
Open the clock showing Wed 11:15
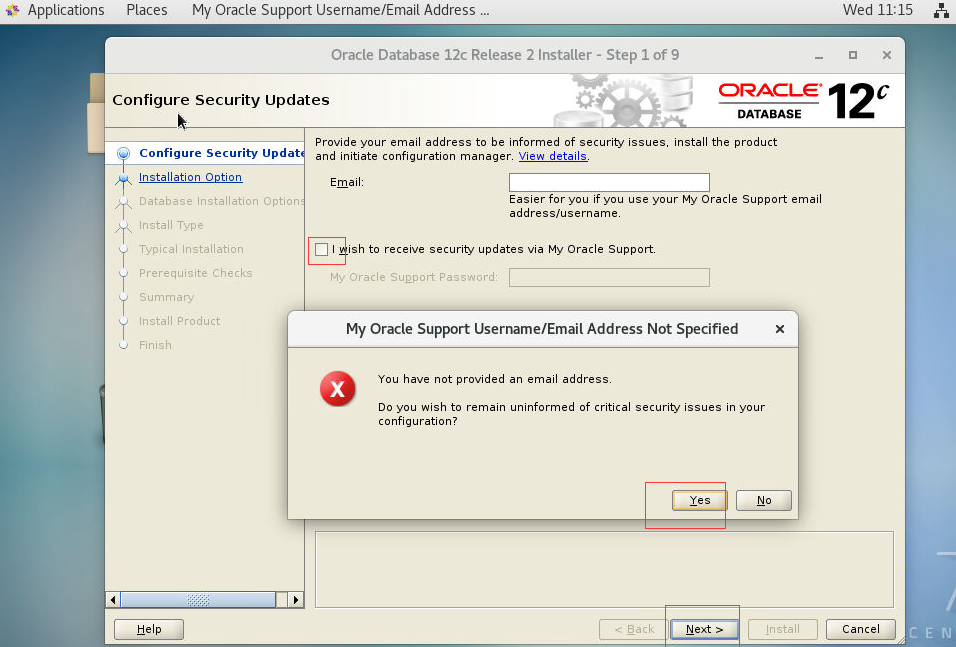pos(877,10)
